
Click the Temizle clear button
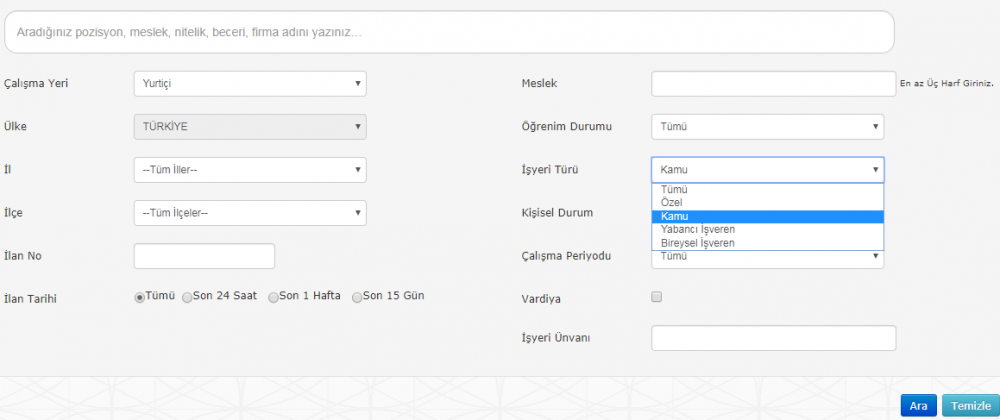pos(971,406)
